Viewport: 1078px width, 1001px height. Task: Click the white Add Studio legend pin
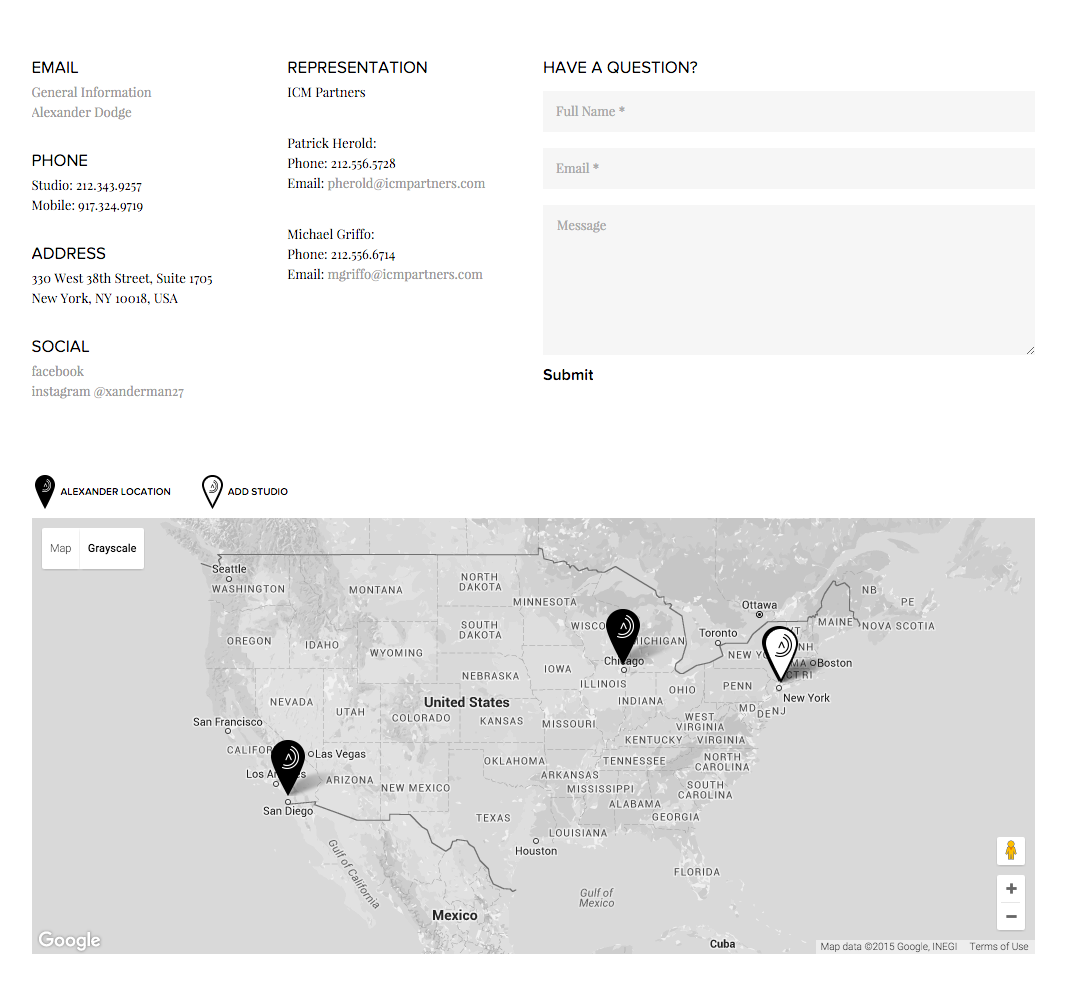[212, 491]
